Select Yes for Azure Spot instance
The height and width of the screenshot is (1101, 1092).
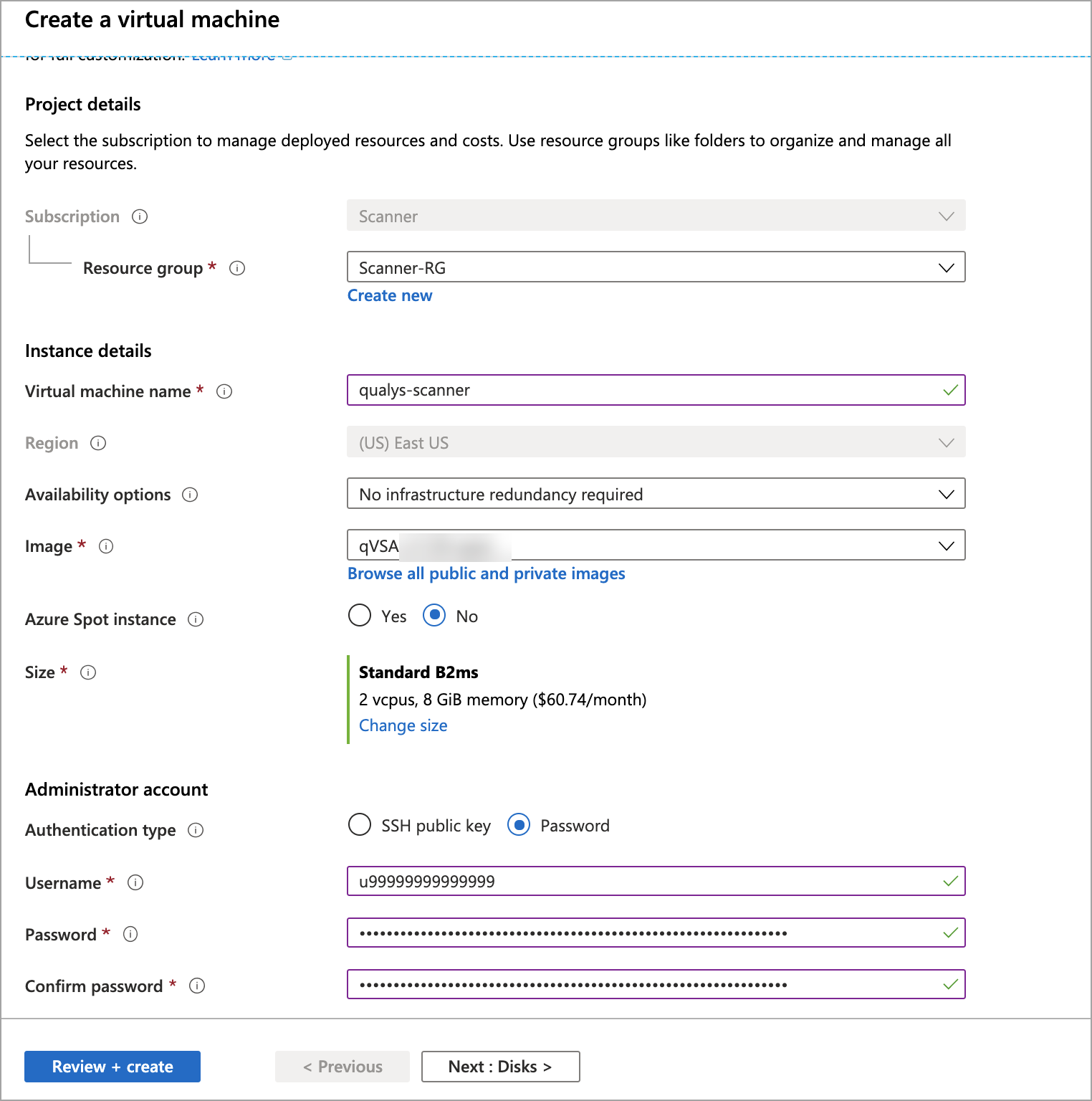tap(360, 616)
